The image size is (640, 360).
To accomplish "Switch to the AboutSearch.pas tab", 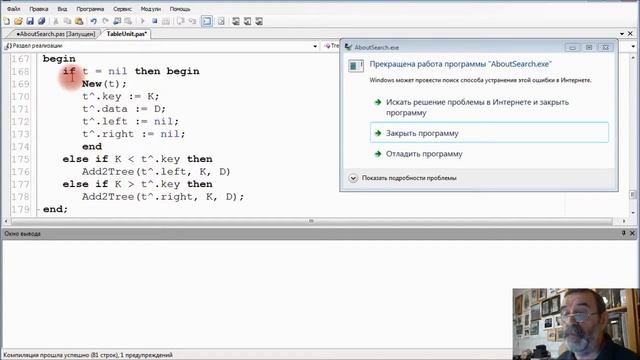I will [x=55, y=34].
